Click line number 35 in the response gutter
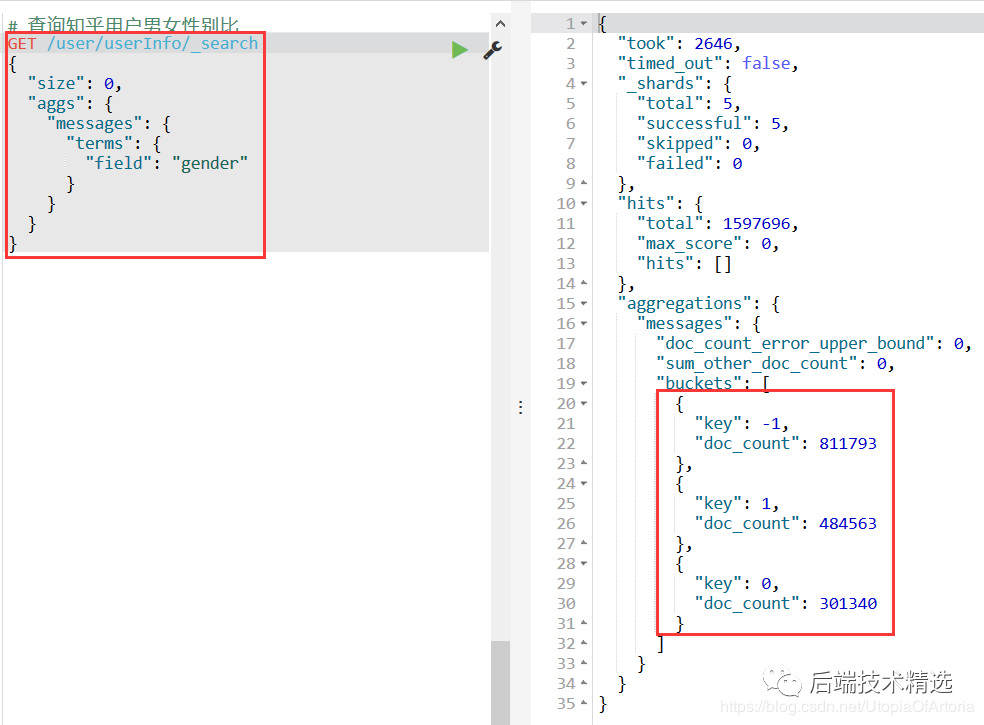This screenshot has height=725, width=984. tap(566, 704)
